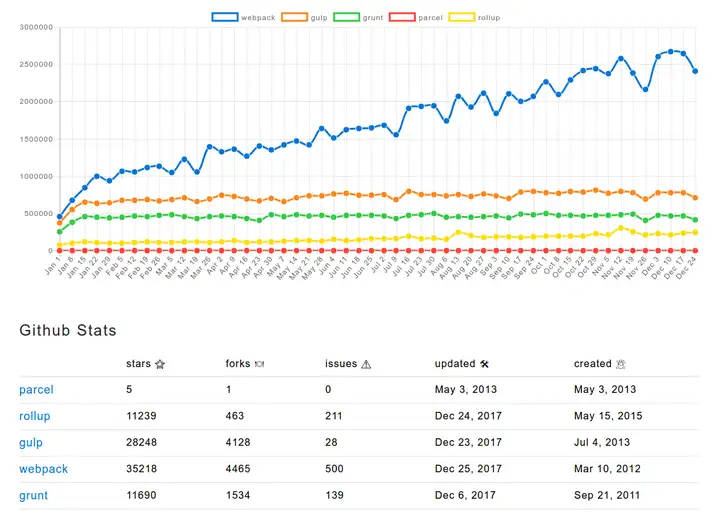
Task: Click the parcel legend label
Action: 430,17
